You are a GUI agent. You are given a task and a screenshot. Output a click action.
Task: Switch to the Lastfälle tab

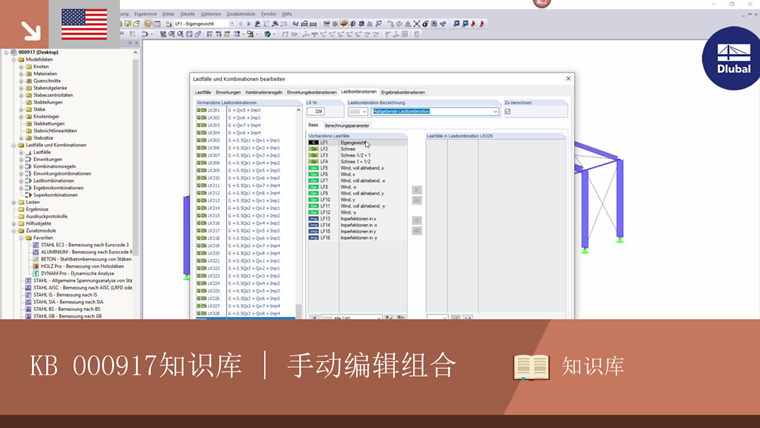click(203, 92)
